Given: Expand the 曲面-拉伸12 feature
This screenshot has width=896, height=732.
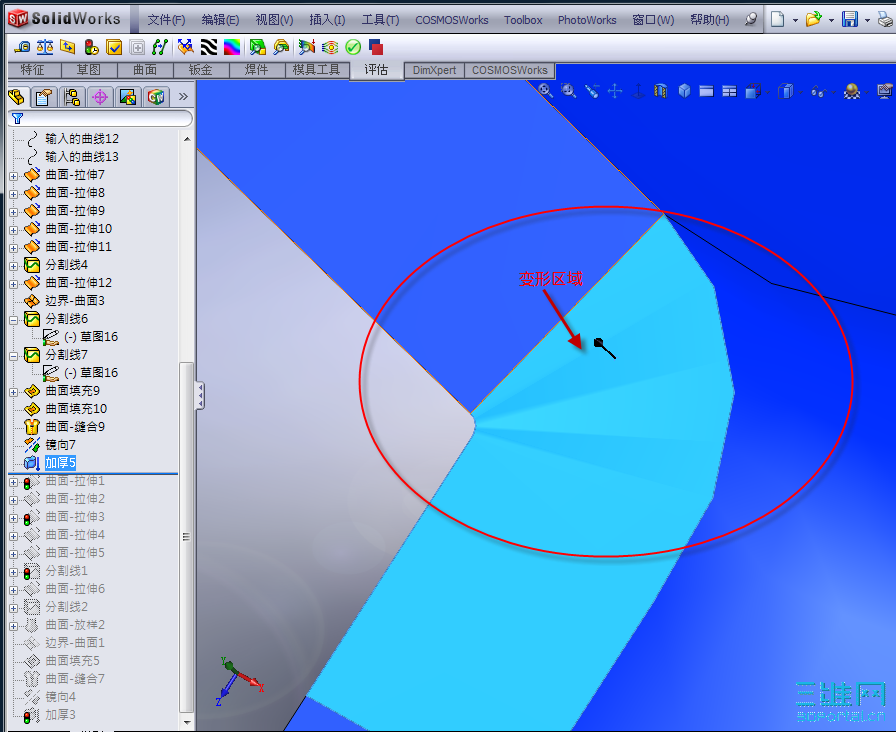Looking at the screenshot, I should 14,284.
